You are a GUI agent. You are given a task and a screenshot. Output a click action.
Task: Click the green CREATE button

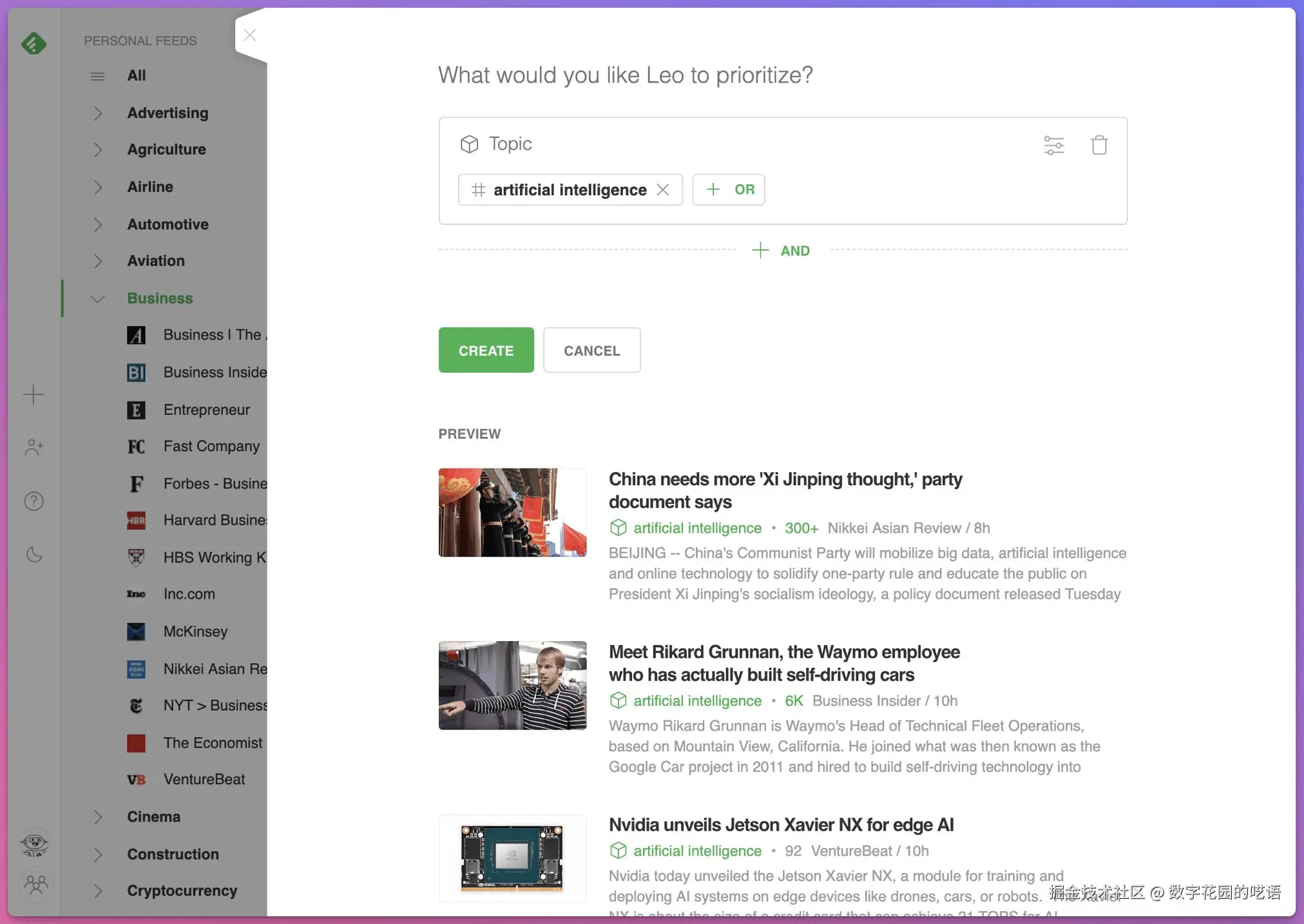(486, 350)
